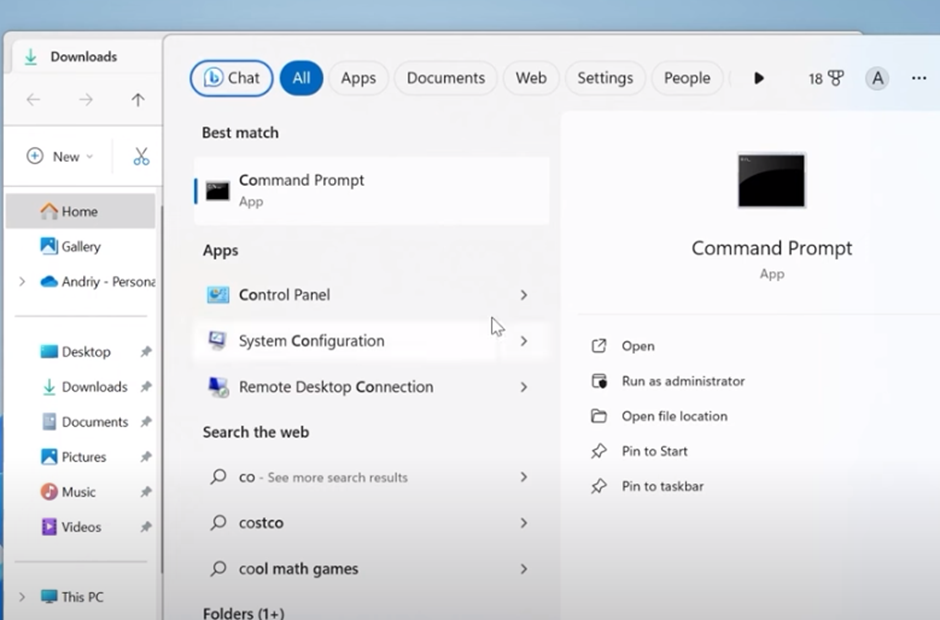The height and width of the screenshot is (620, 940).
Task: Select the Settings search tab
Action: click(x=605, y=77)
